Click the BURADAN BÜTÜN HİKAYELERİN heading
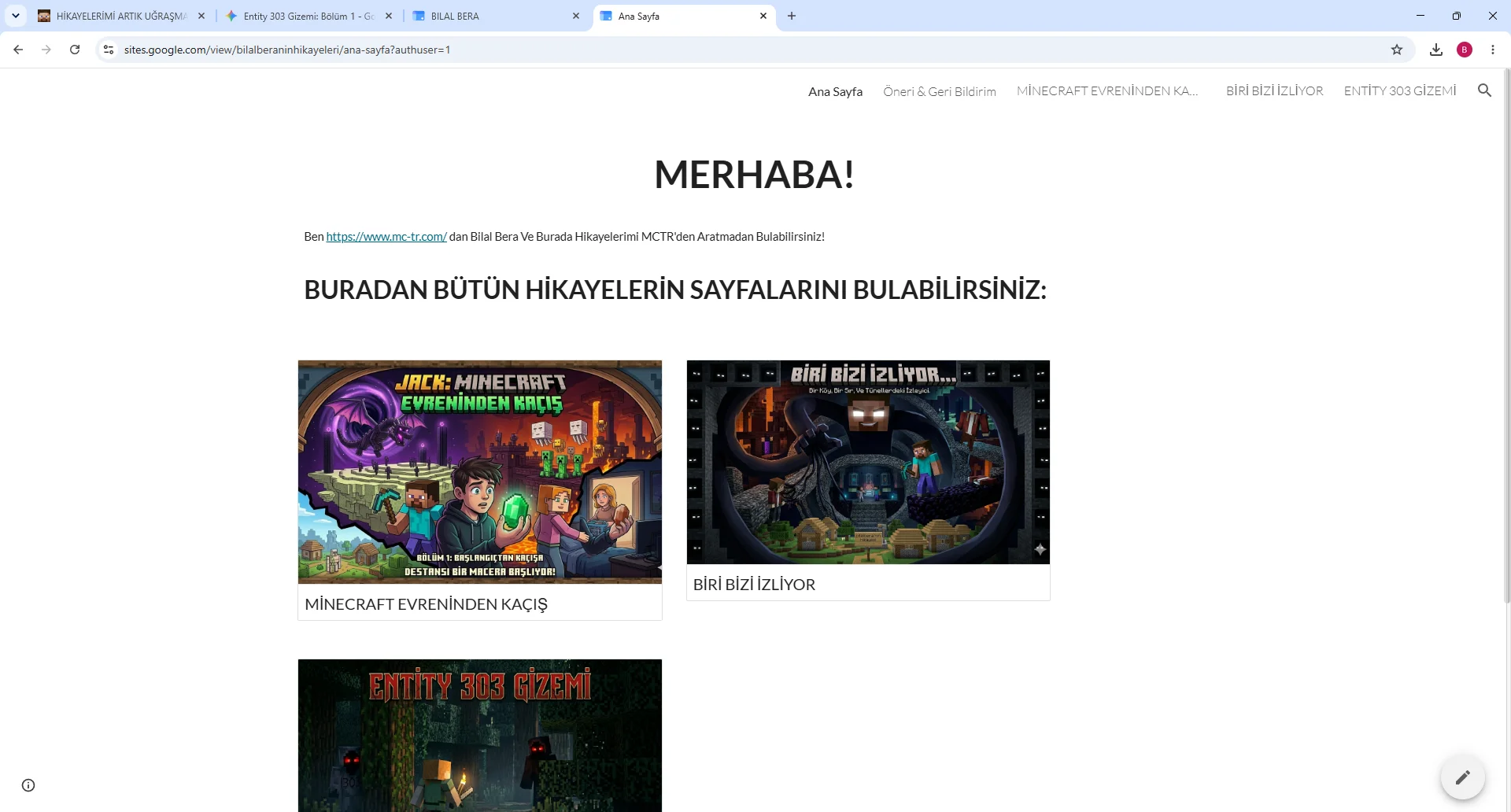Screen dimensions: 1511x812 [x=675, y=290]
